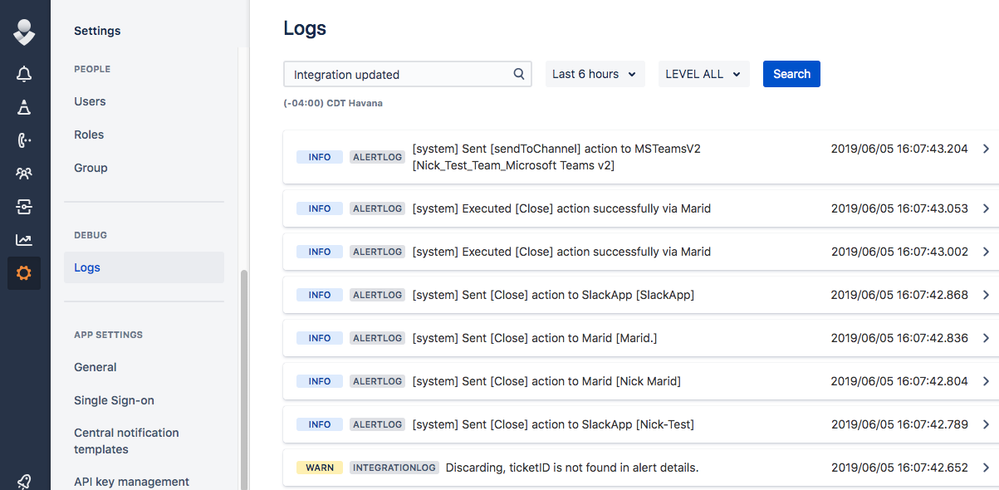Click the INTEGRATIONLOG badge
Viewport: 999px width, 490px height.
(394, 468)
